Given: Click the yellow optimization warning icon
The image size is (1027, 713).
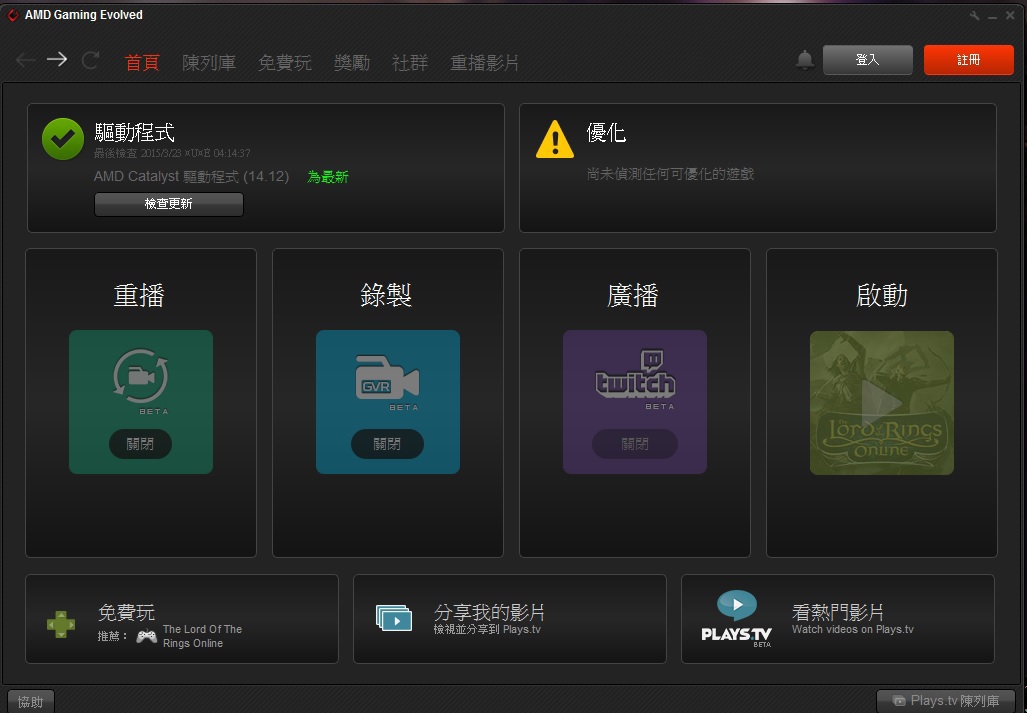Looking at the screenshot, I should [x=555, y=139].
